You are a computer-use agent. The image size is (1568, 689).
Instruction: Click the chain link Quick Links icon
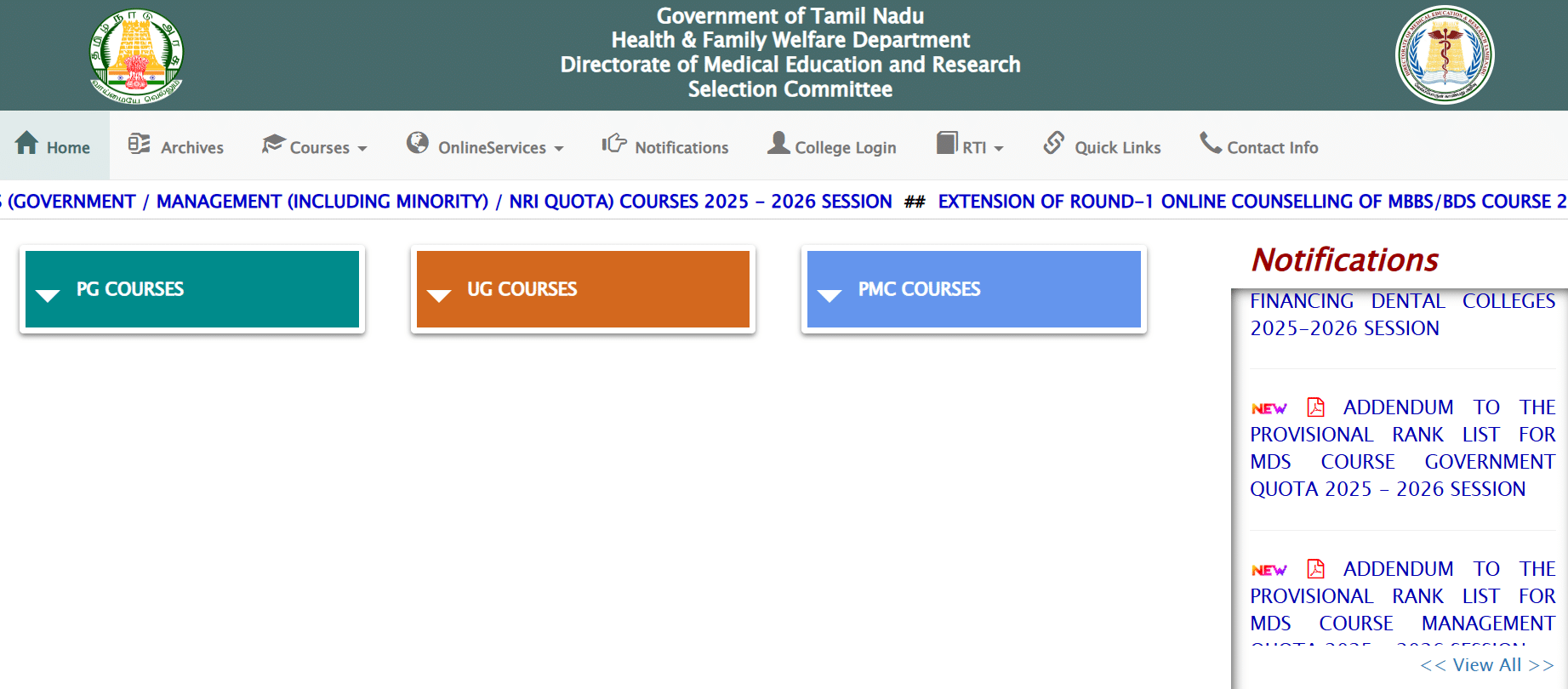click(1054, 143)
